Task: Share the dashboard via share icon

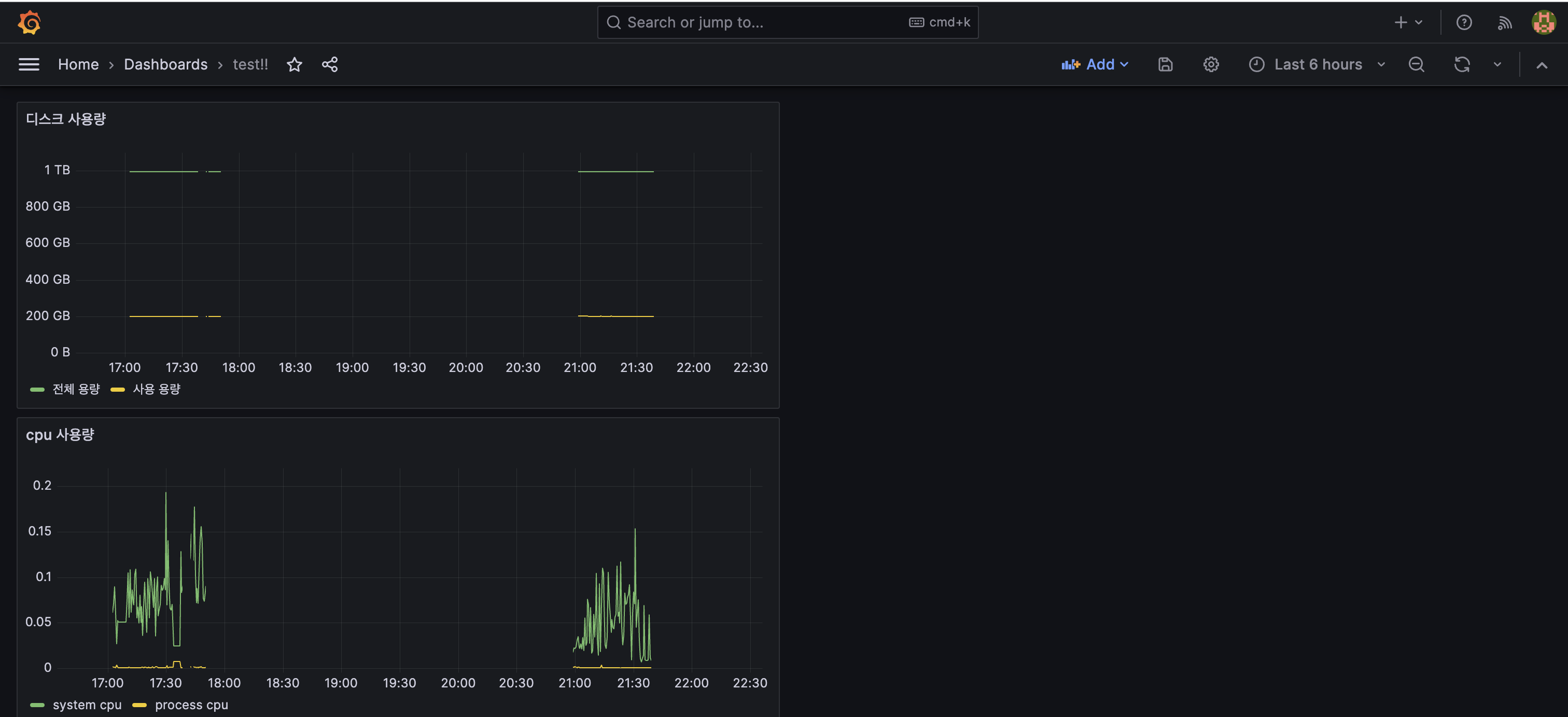Action: point(330,64)
